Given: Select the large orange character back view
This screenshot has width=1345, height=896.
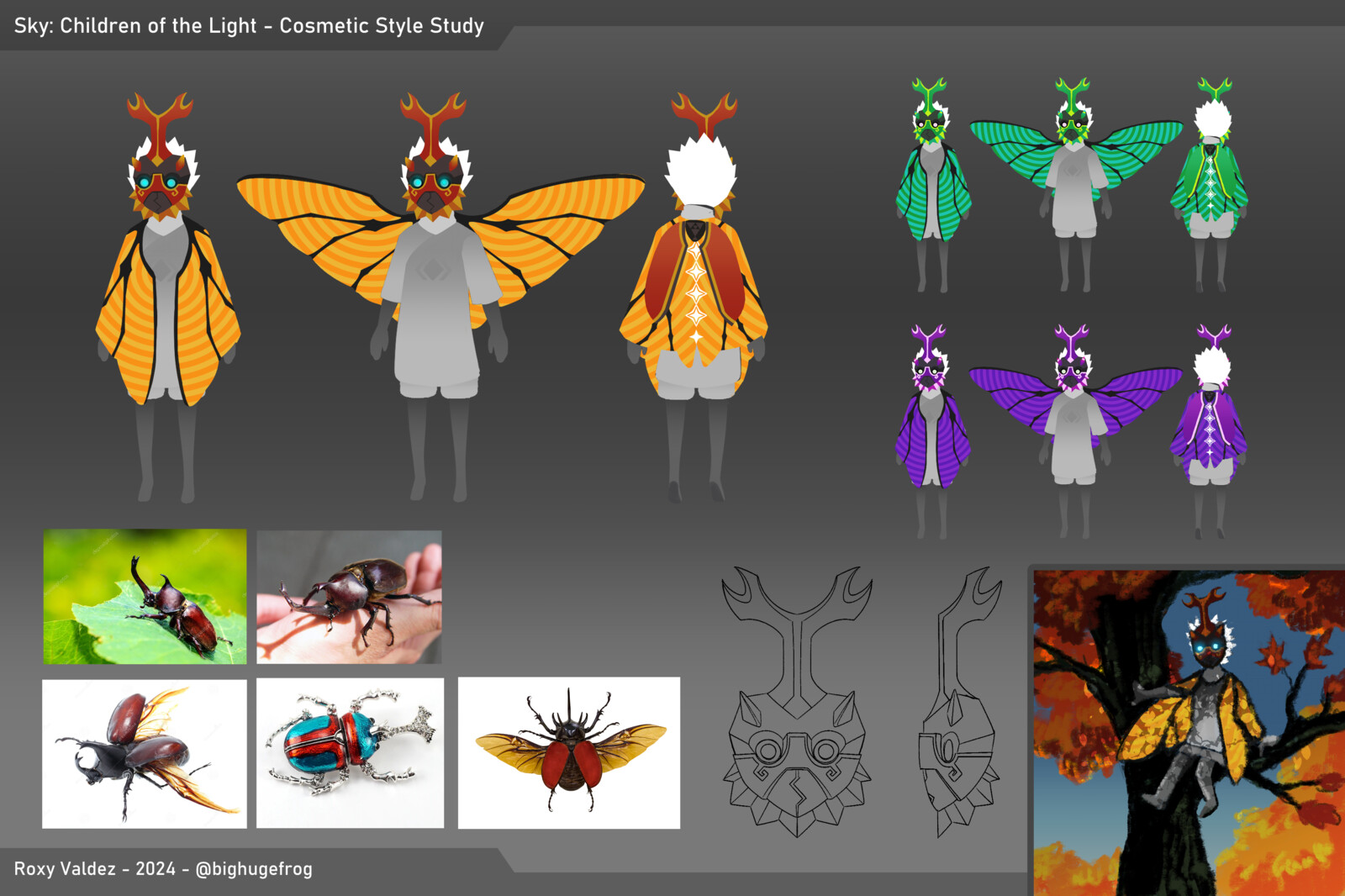Looking at the screenshot, I should (x=695, y=298).
